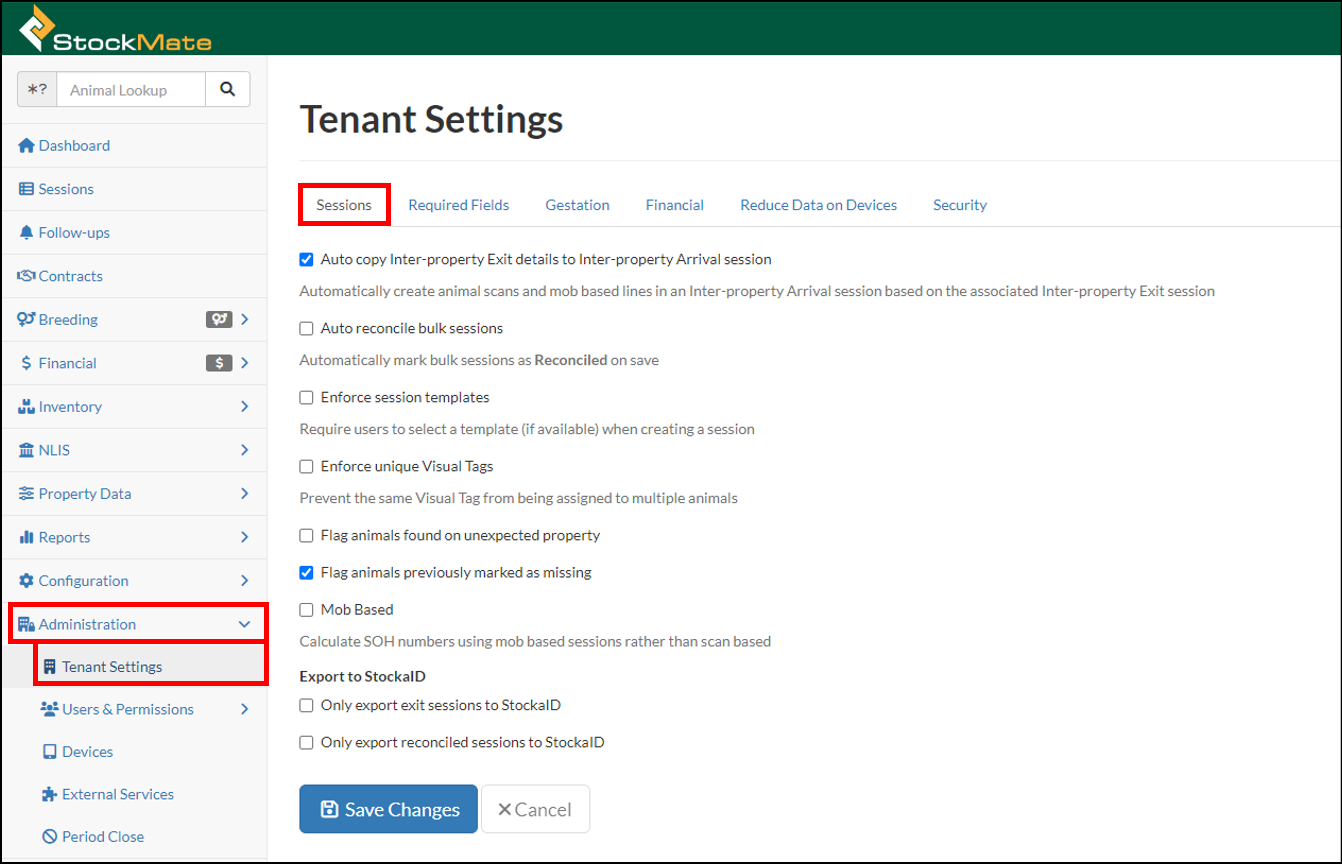This screenshot has width=1342, height=864.
Task: Enable Auto reconcile bulk sessions
Action: pyautogui.click(x=306, y=328)
